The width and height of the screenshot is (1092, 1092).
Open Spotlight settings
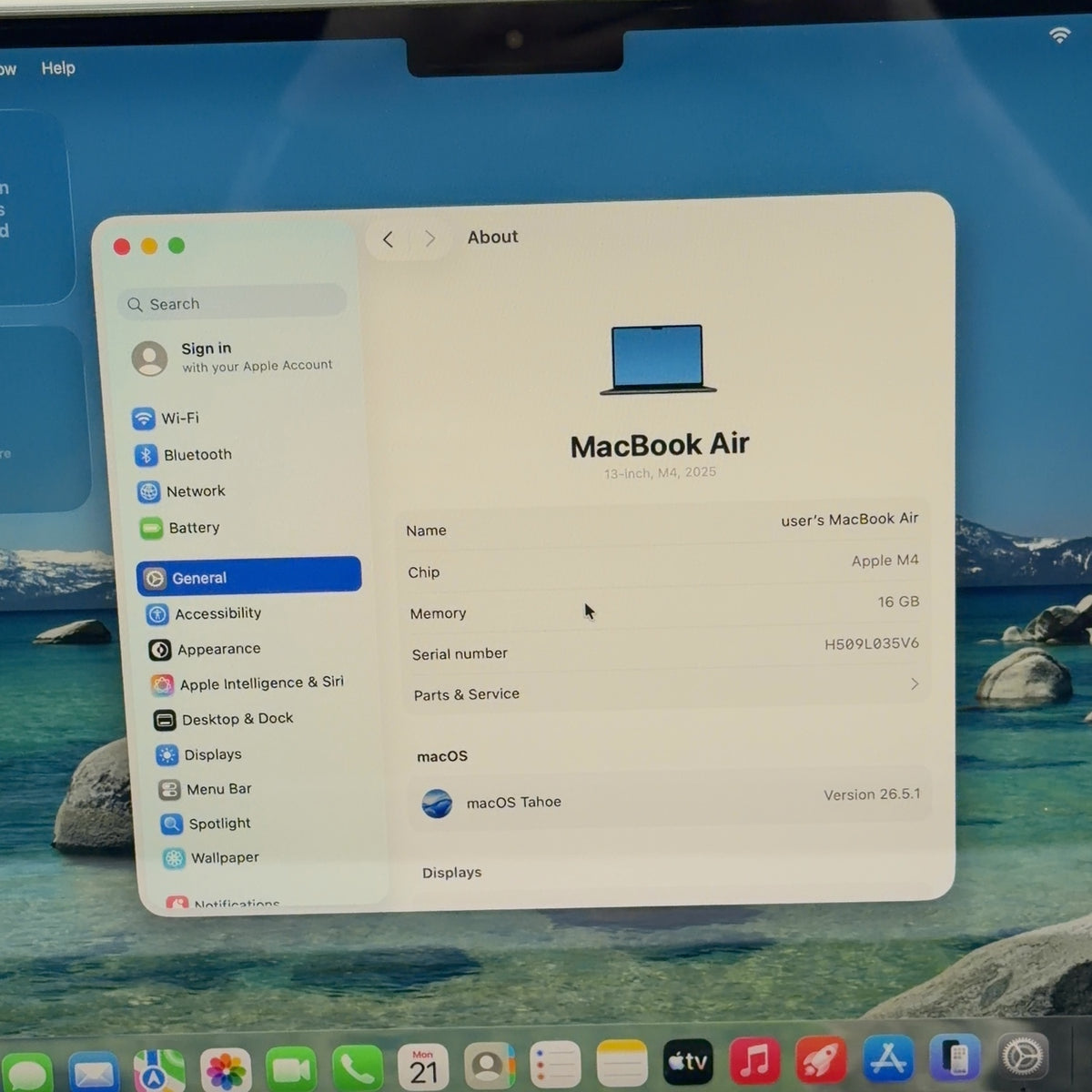(x=207, y=824)
